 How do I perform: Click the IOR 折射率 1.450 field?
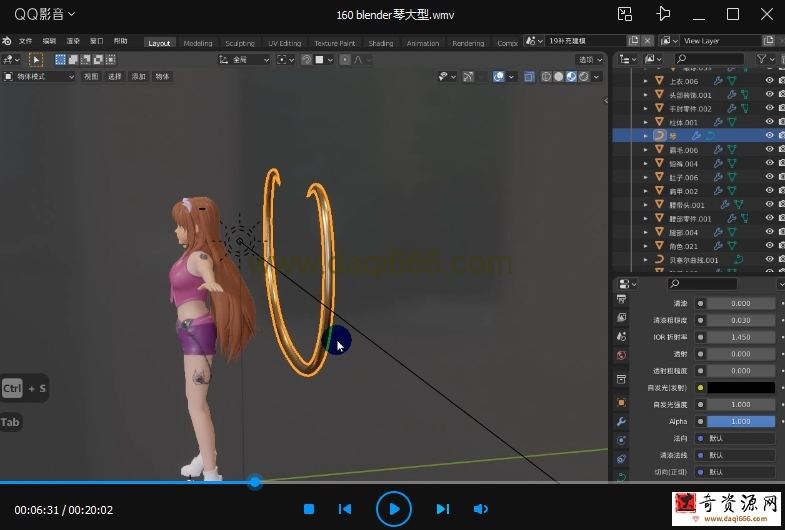pos(740,337)
